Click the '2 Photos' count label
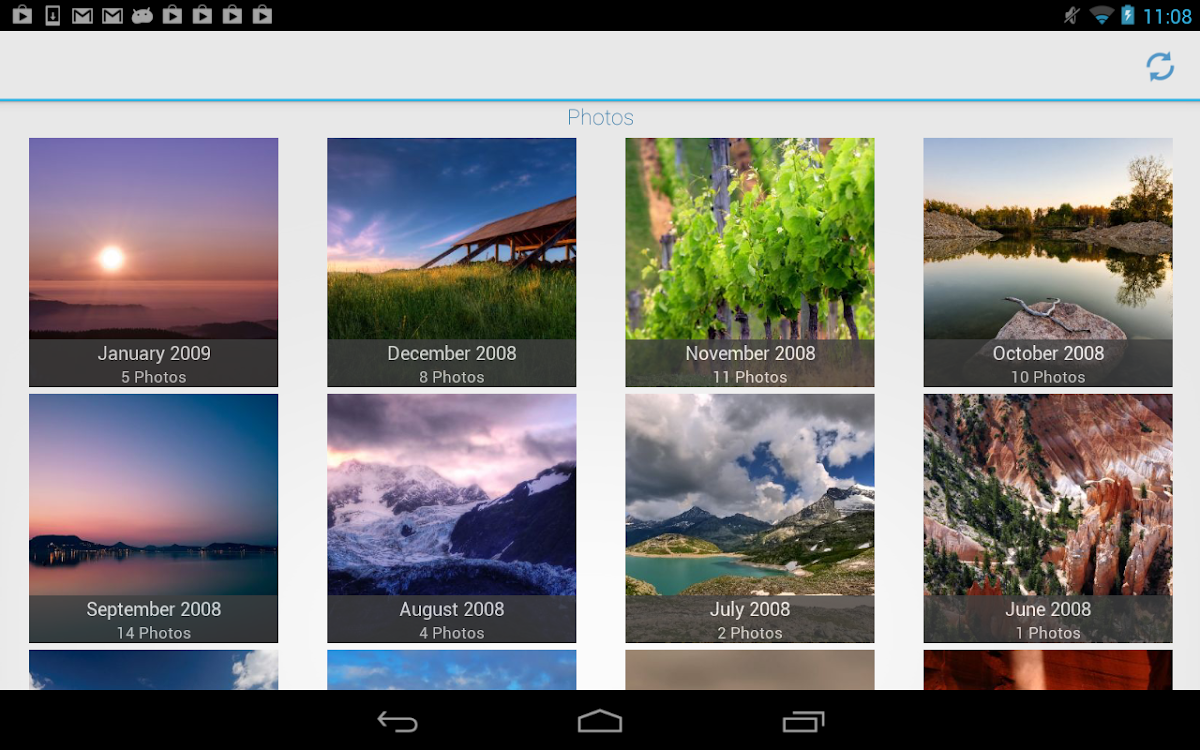 (x=750, y=633)
